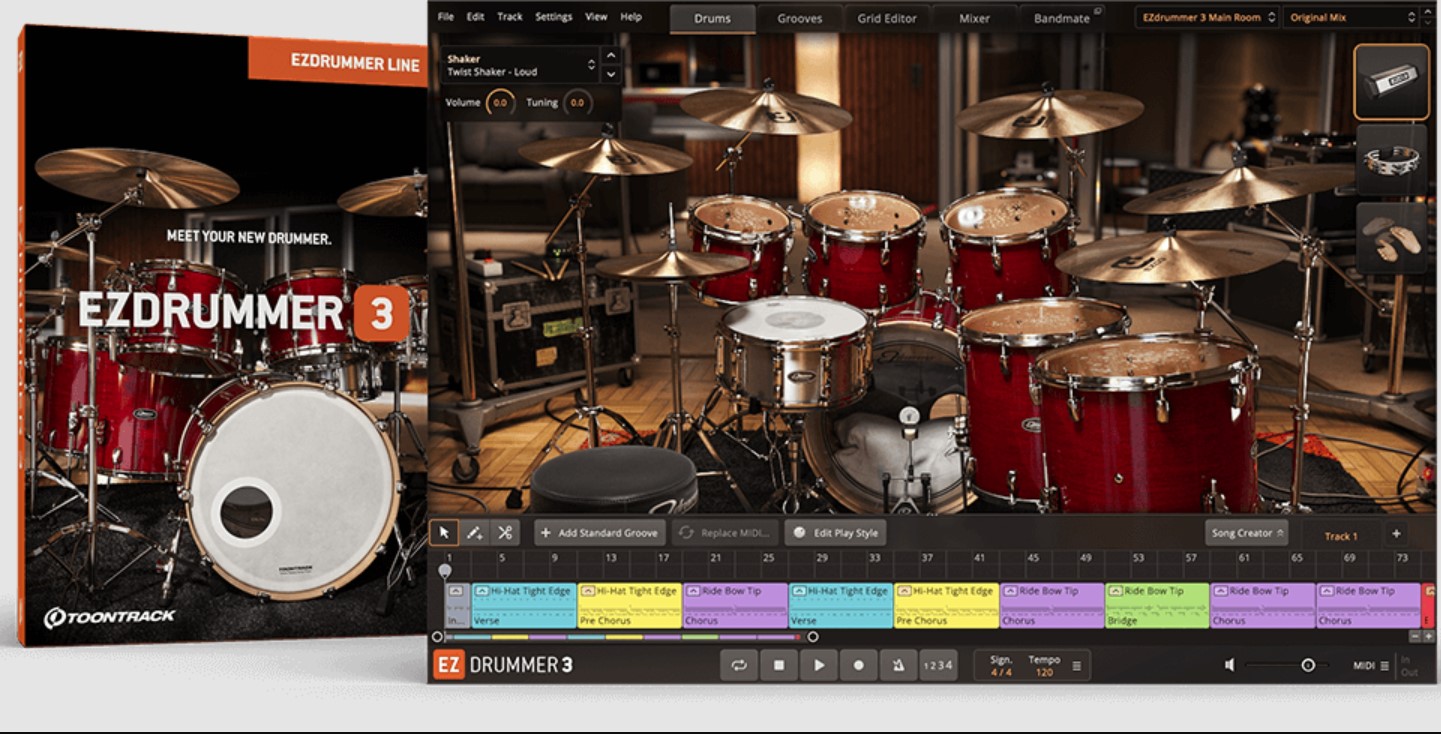Select the first yellow Pre Chorus block
The image size is (1441, 734).
[x=630, y=606]
